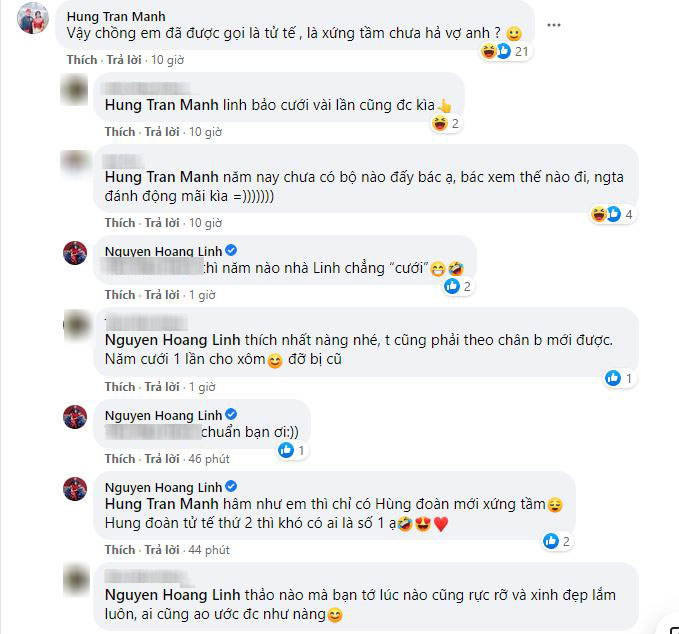Reply to Hung Tran Manh's top comment
The height and width of the screenshot is (634, 679).
(x=124, y=60)
